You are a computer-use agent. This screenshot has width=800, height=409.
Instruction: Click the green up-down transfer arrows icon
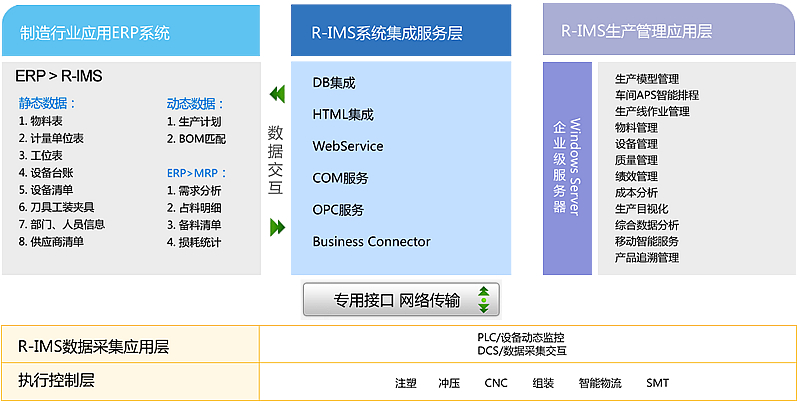(484, 300)
